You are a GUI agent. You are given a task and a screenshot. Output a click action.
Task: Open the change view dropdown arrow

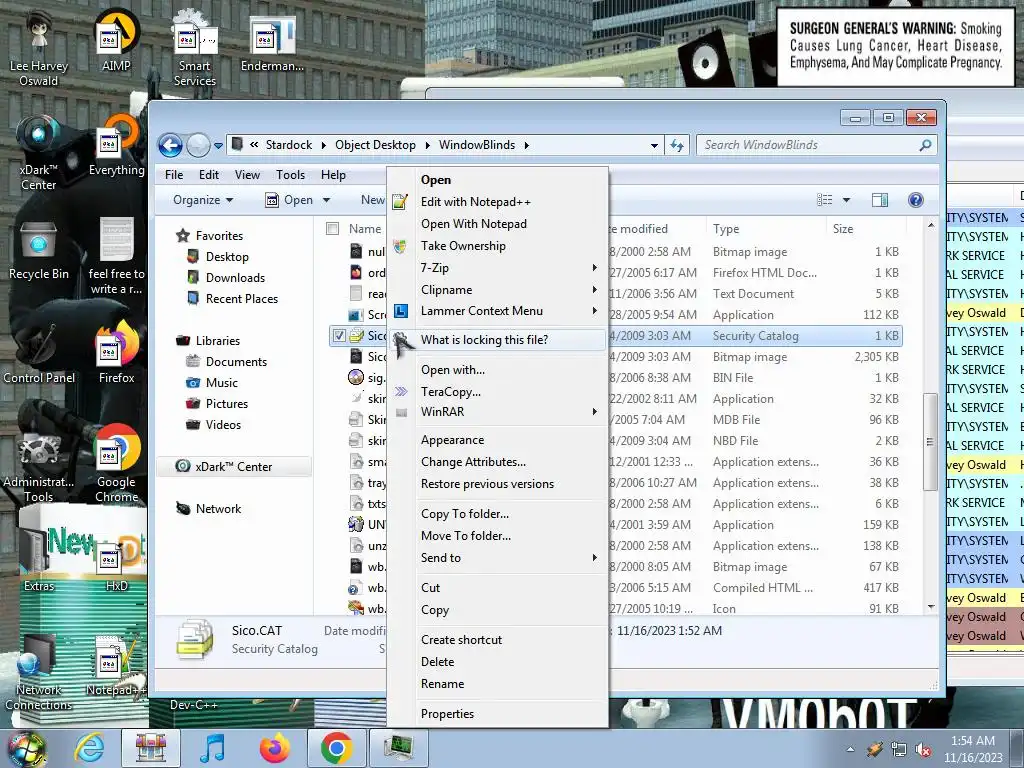point(846,200)
